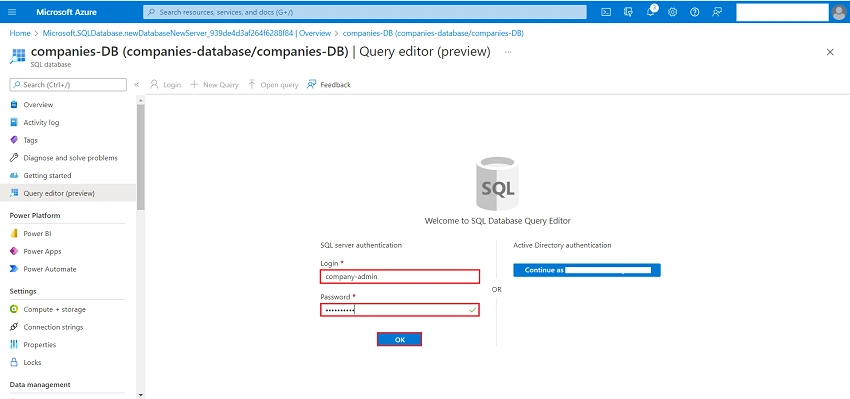Screen dimensions: 850x399
Task: Click the sidebar scrollbar up arrow
Action: 141,100
